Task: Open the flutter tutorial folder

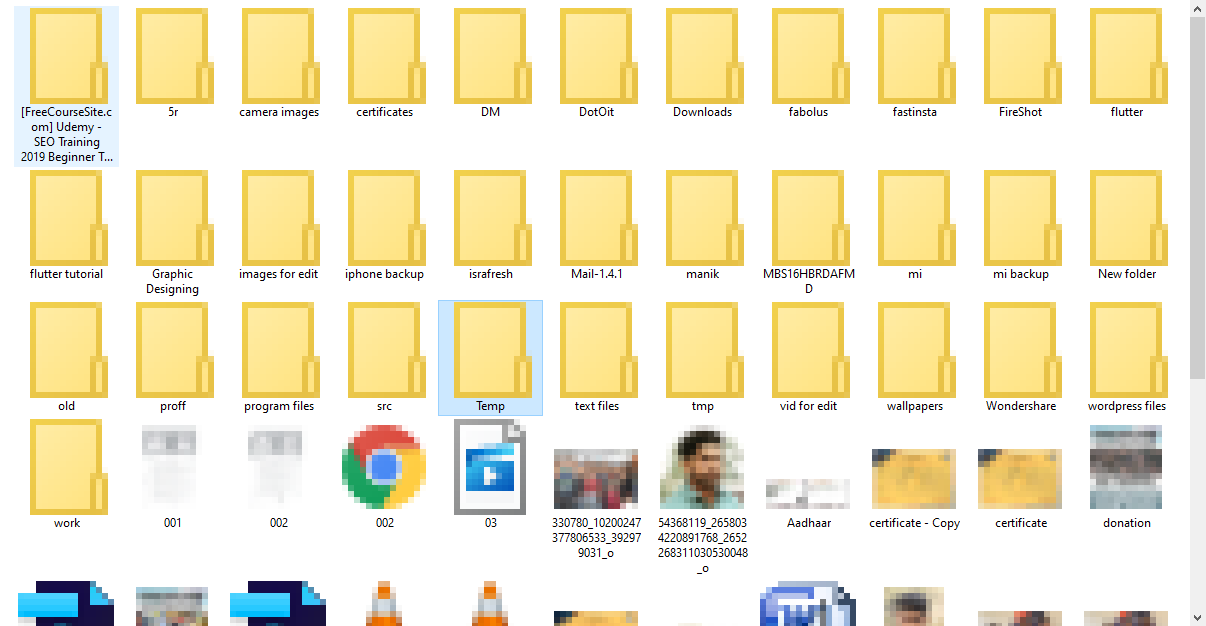Action: click(x=67, y=220)
